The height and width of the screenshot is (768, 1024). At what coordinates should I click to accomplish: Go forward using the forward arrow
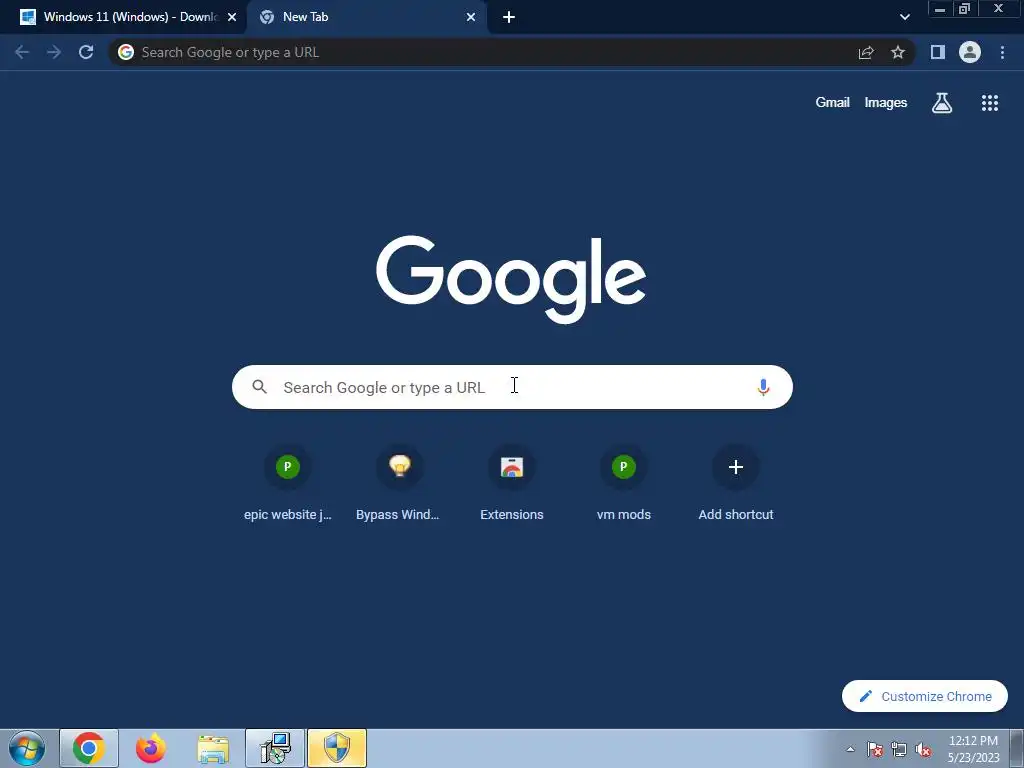pos(54,52)
